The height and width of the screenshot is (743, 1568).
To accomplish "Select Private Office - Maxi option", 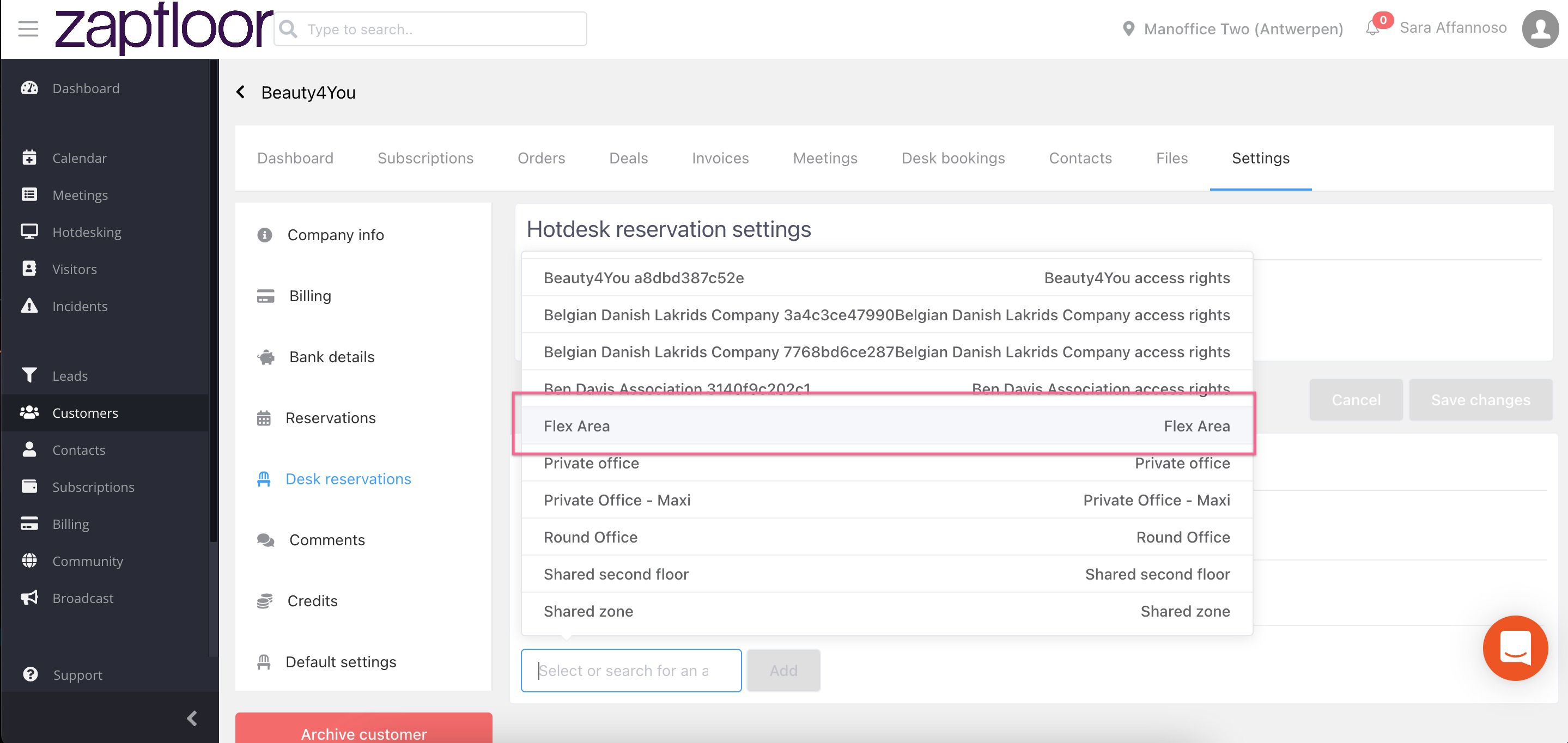I will (x=886, y=500).
